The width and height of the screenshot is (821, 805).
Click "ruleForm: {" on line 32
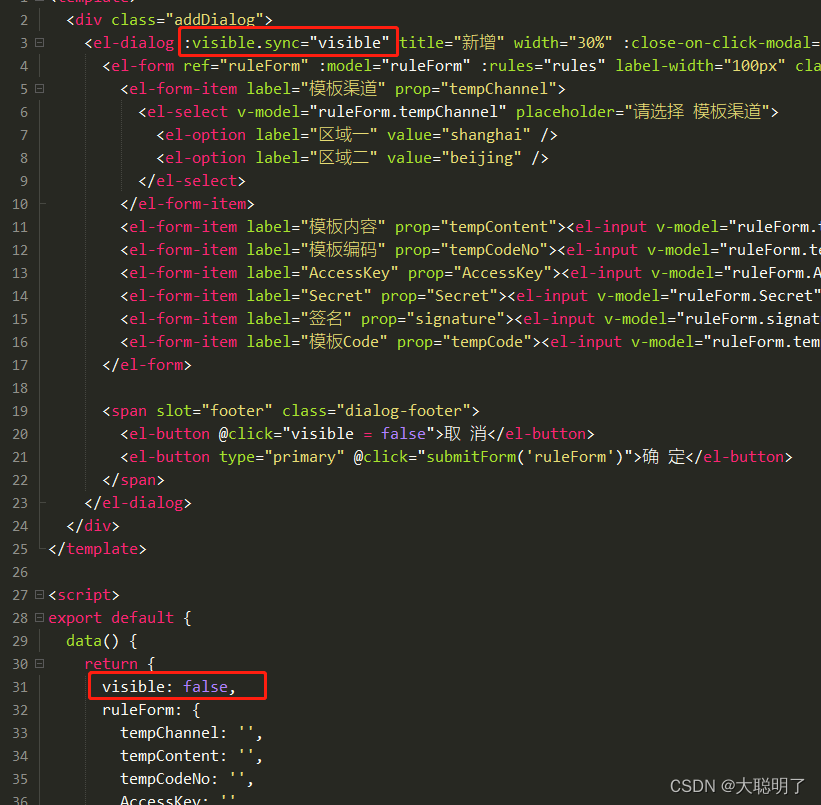click(151, 711)
